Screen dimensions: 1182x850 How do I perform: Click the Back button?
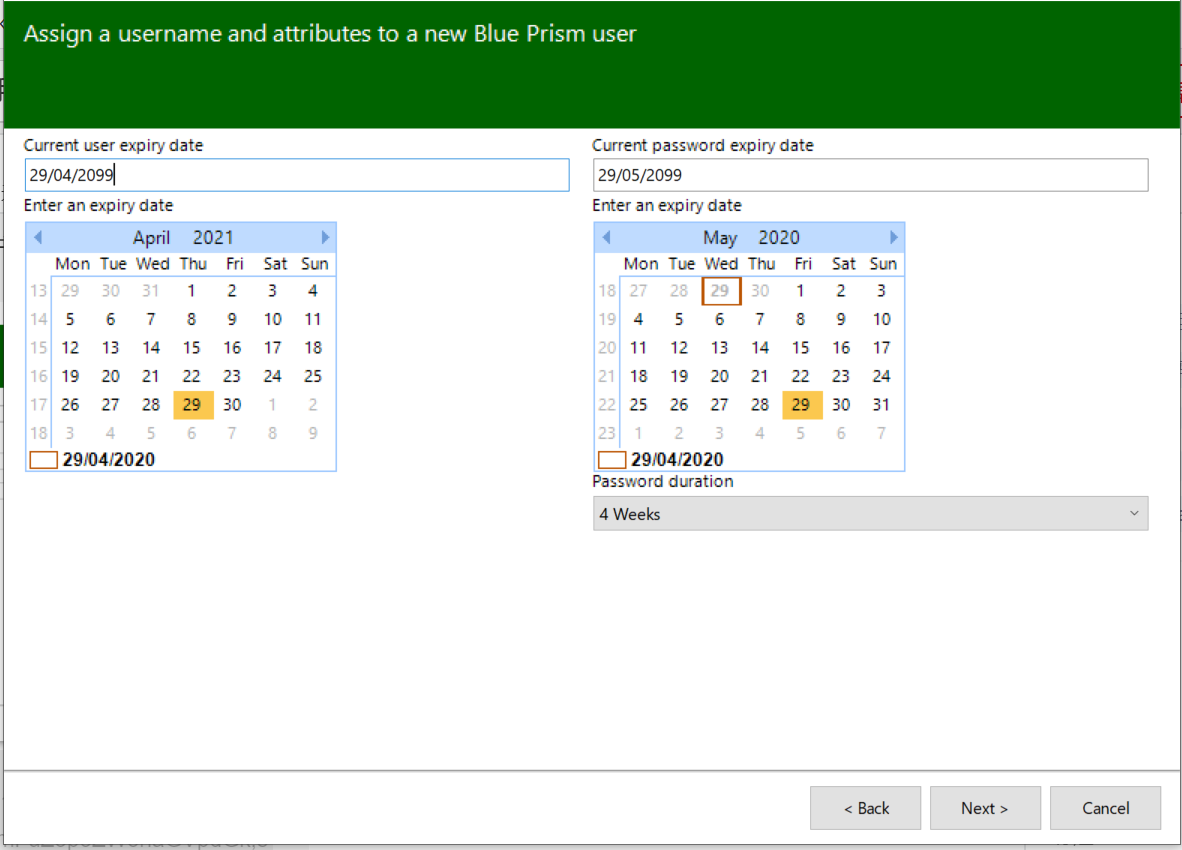pyautogui.click(x=865, y=808)
